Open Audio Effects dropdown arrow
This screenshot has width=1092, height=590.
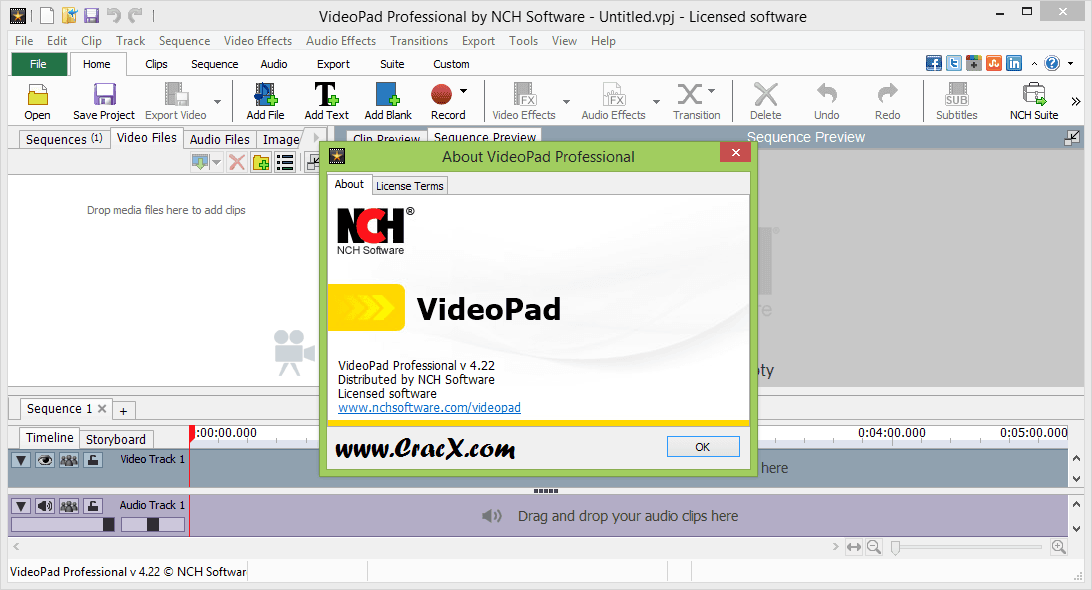656,102
